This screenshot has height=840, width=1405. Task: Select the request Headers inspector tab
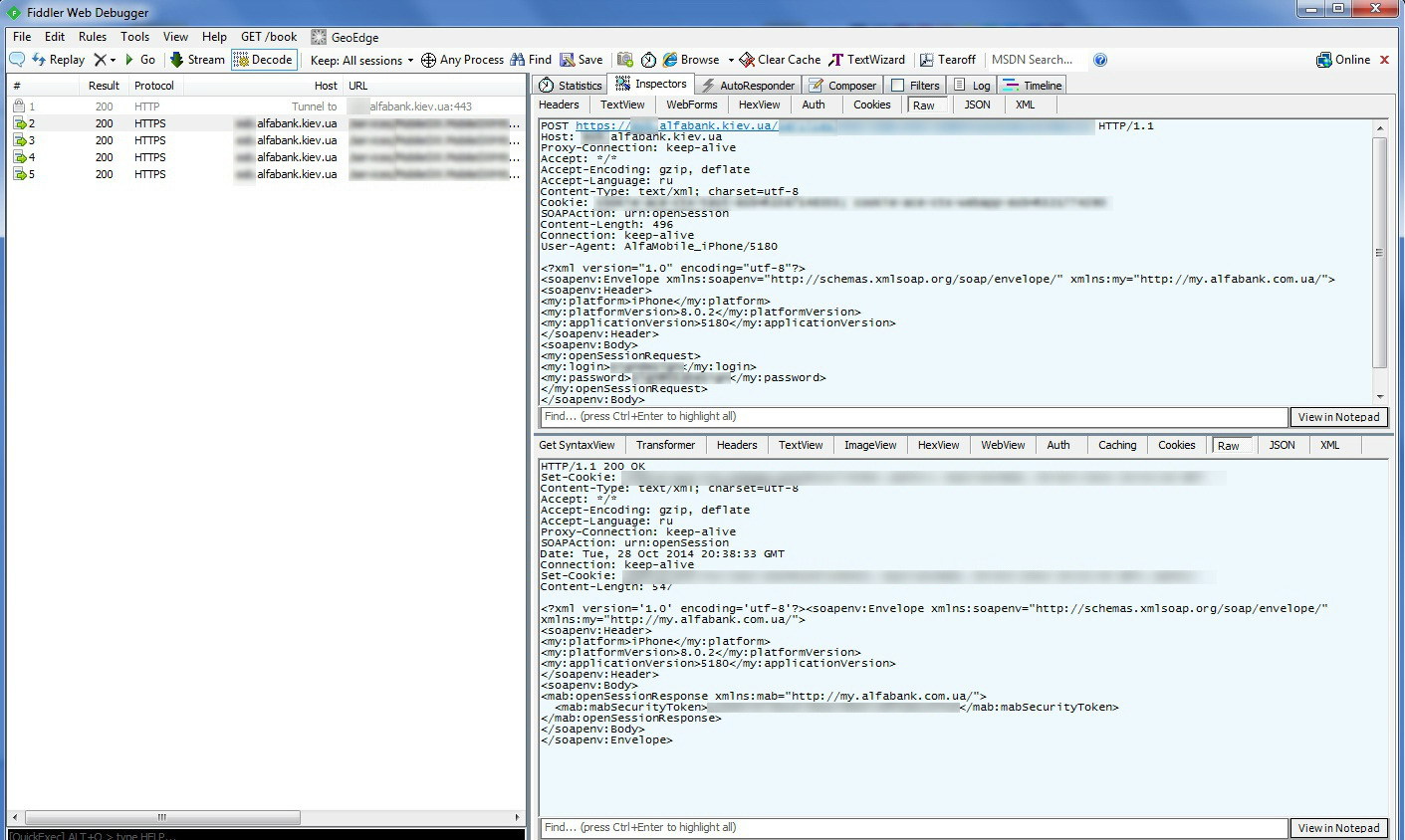coord(559,105)
